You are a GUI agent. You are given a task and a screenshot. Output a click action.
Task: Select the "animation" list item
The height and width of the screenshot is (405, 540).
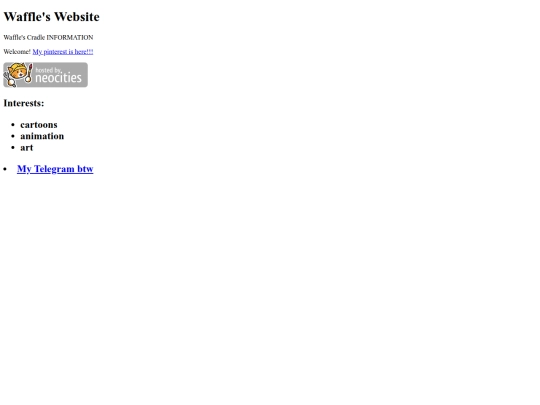(42, 136)
